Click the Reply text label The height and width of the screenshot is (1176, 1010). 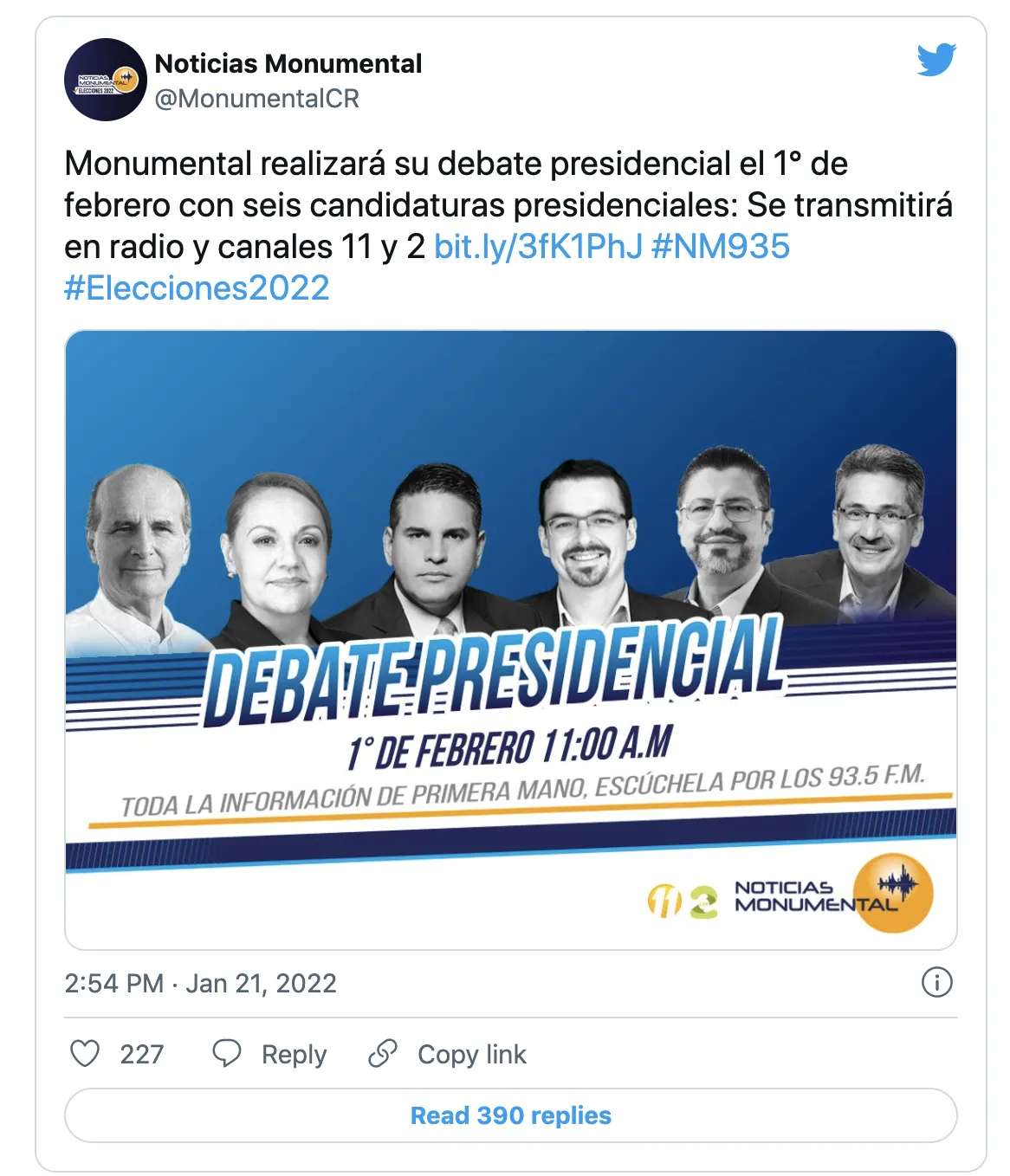point(294,1054)
